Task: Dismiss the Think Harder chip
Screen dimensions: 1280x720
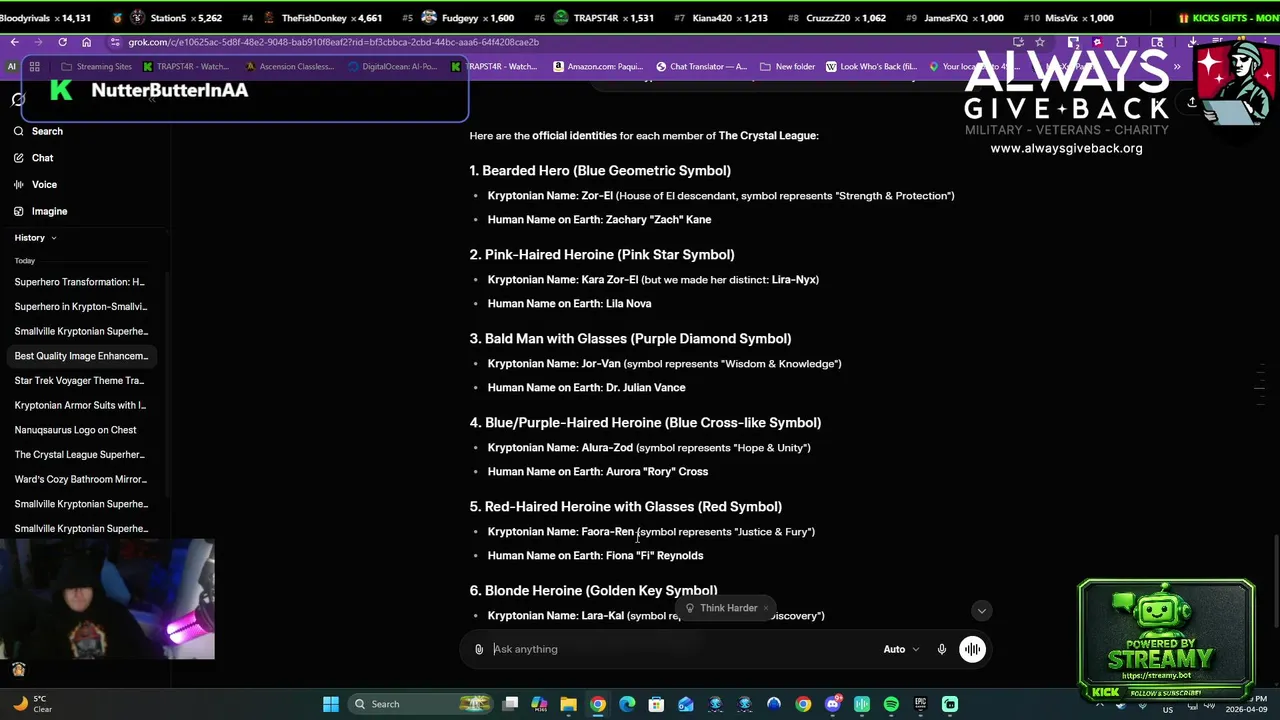Action: pos(766,608)
